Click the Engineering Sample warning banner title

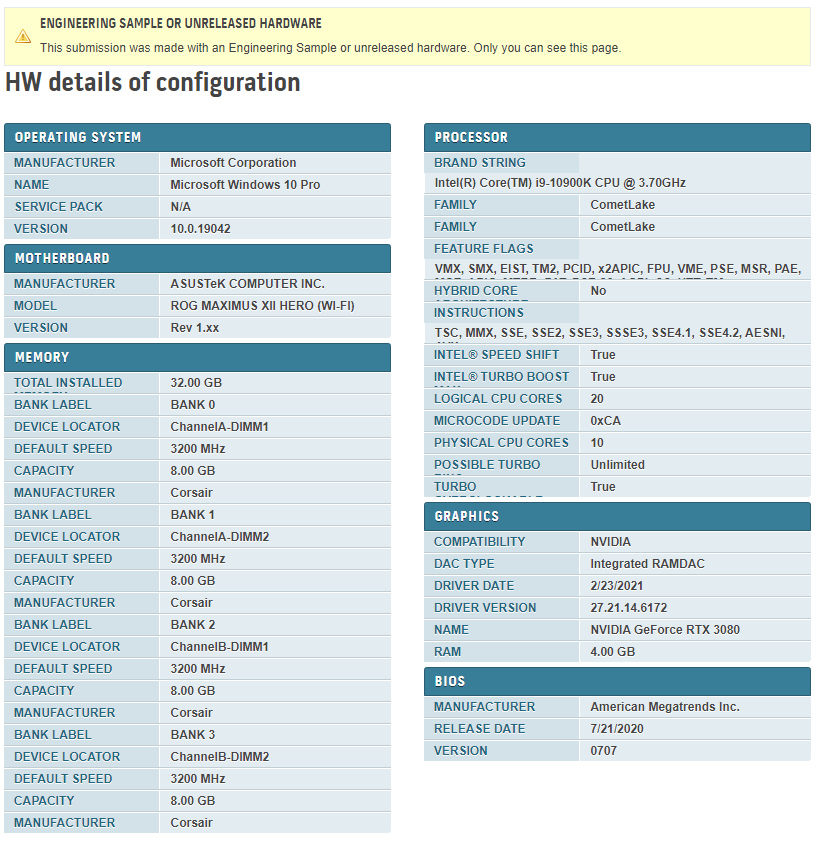pyautogui.click(x=181, y=23)
